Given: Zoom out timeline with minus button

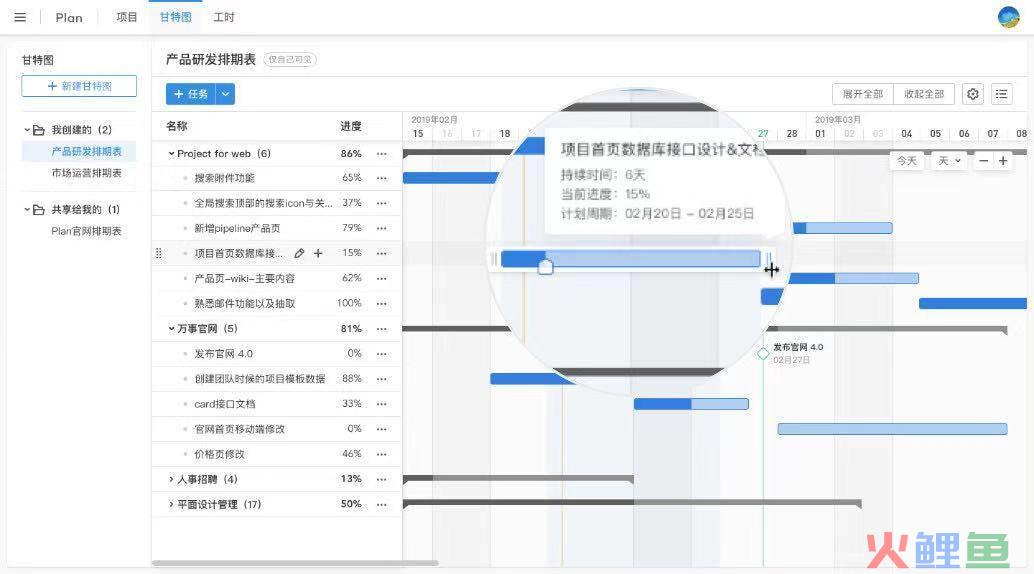Looking at the screenshot, I should 983,161.
